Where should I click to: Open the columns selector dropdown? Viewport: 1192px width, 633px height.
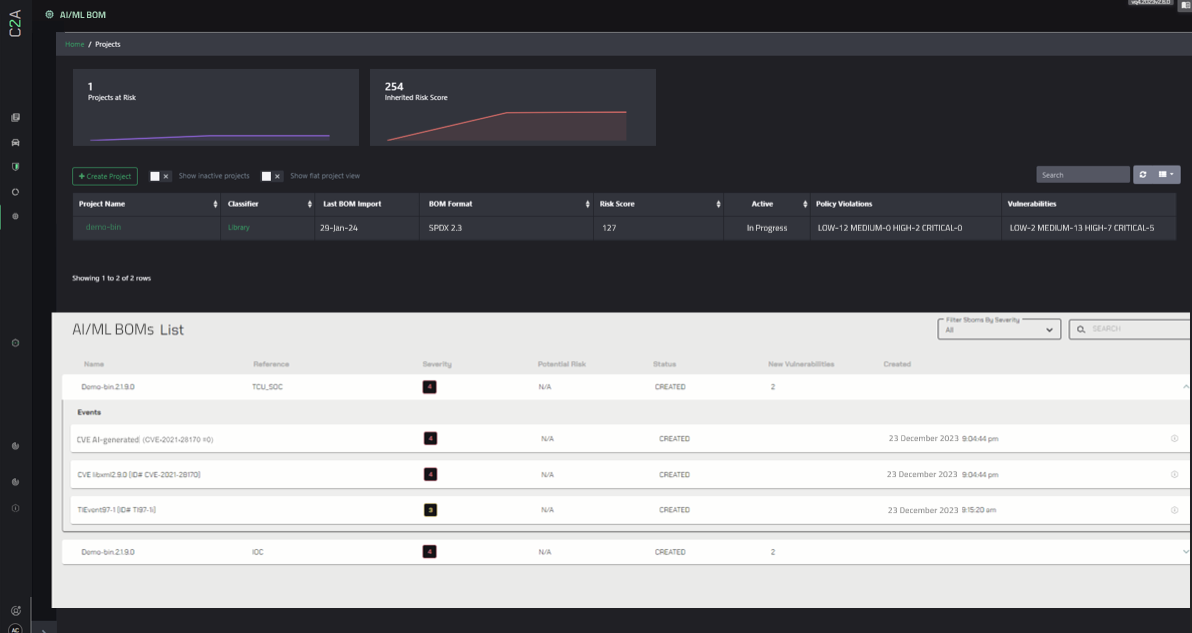click(x=1167, y=175)
